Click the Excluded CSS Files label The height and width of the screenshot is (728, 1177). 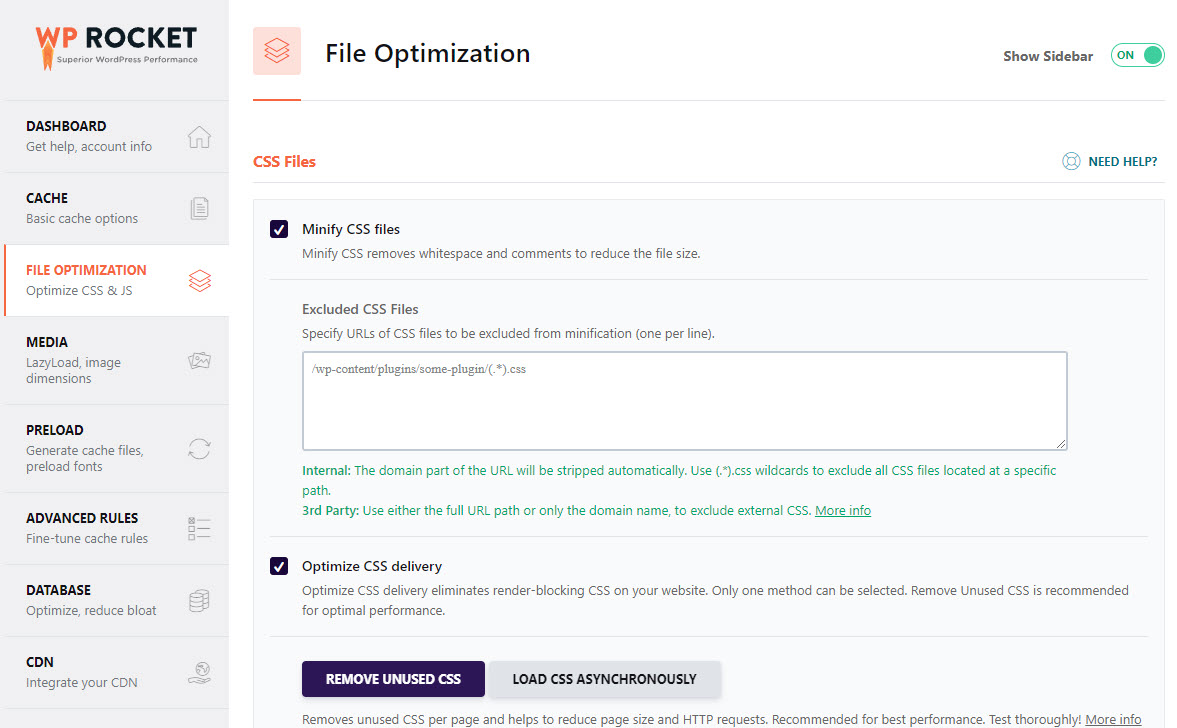360,309
